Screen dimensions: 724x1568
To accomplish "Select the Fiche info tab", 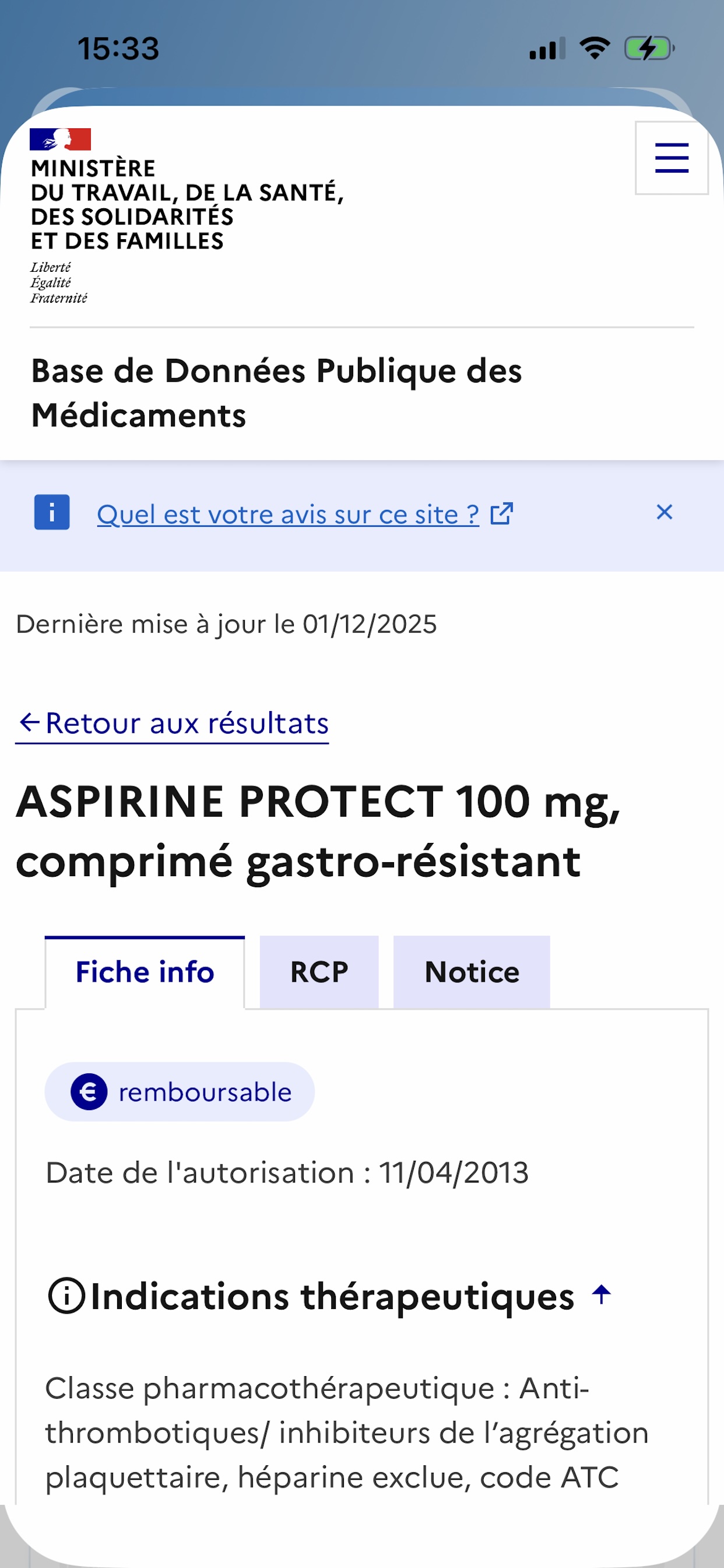I will [145, 971].
